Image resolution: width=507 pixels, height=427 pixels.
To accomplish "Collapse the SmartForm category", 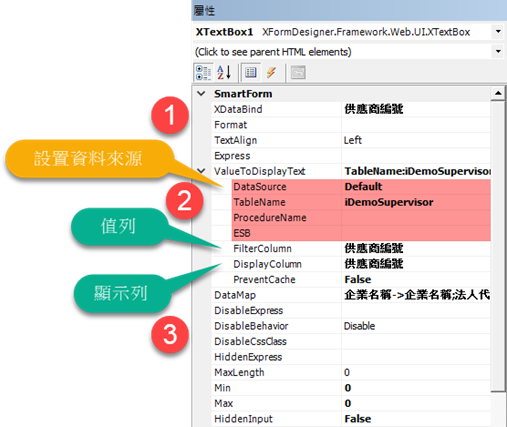I will tap(201, 94).
